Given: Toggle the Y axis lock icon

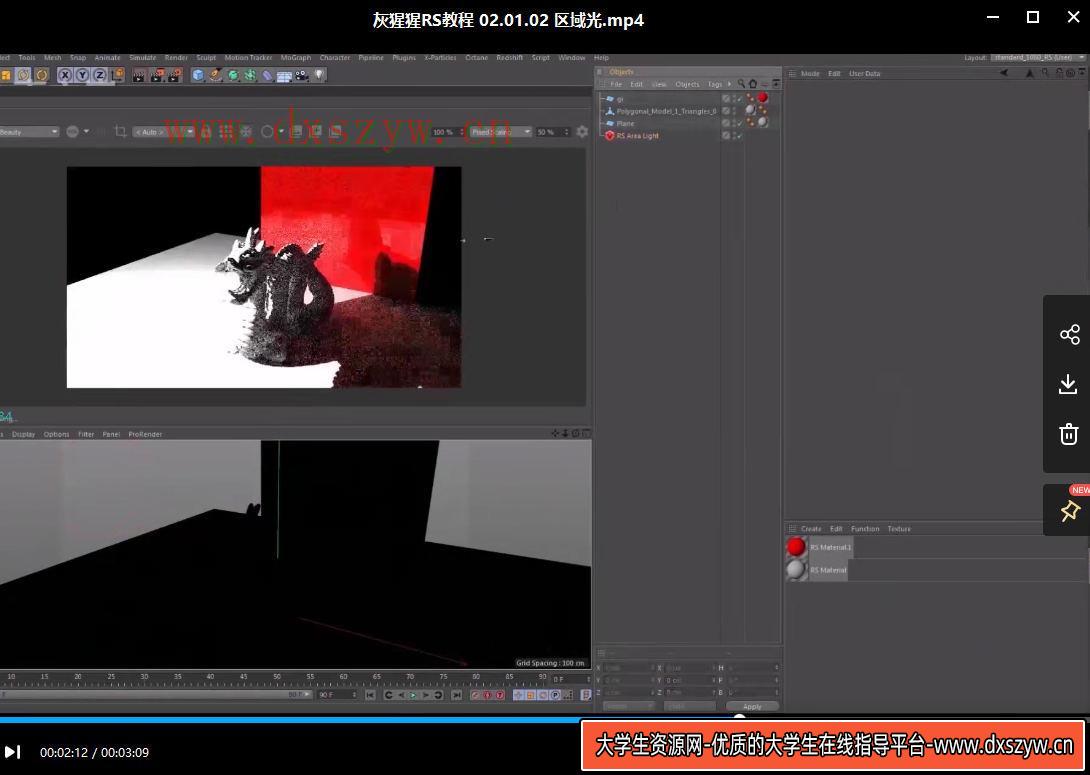Looking at the screenshot, I should click(x=82, y=75).
